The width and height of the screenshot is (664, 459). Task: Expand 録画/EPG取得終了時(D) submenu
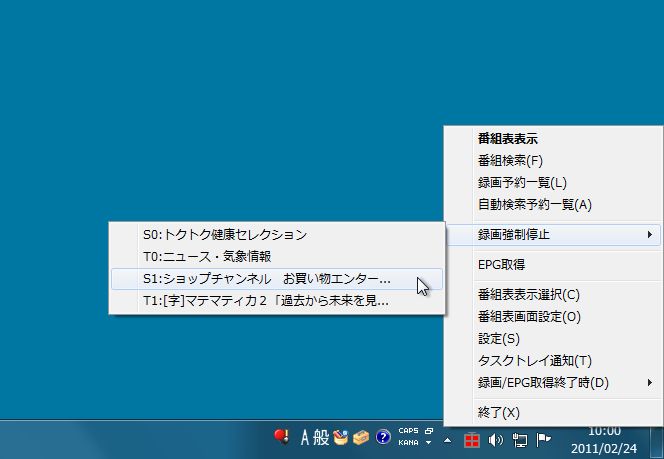(554, 382)
